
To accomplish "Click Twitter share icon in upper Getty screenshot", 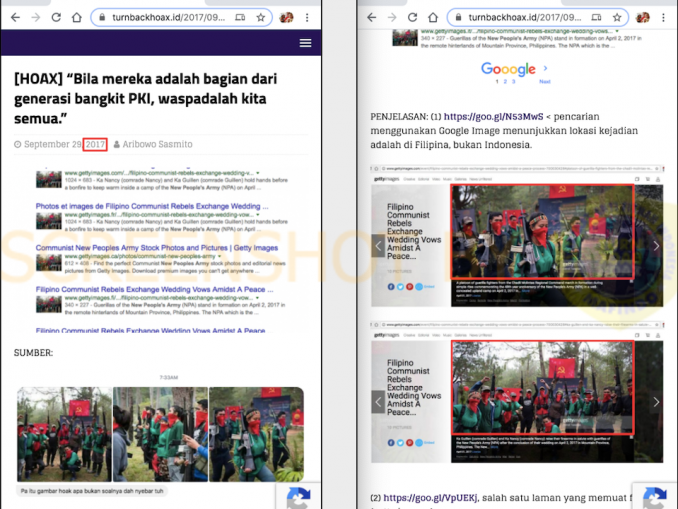I will [x=400, y=287].
